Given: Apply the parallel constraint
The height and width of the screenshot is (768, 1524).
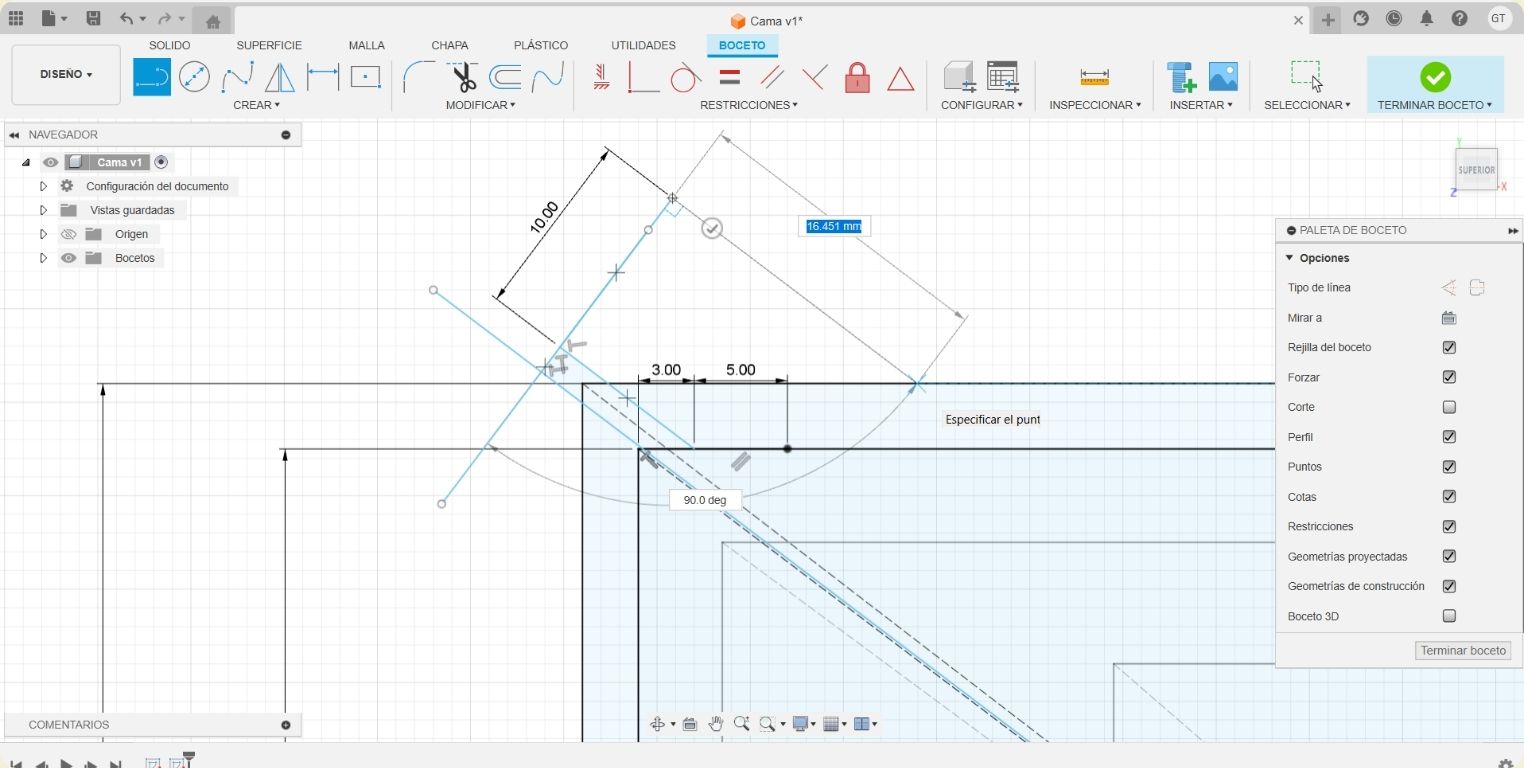Looking at the screenshot, I should pos(771,77).
